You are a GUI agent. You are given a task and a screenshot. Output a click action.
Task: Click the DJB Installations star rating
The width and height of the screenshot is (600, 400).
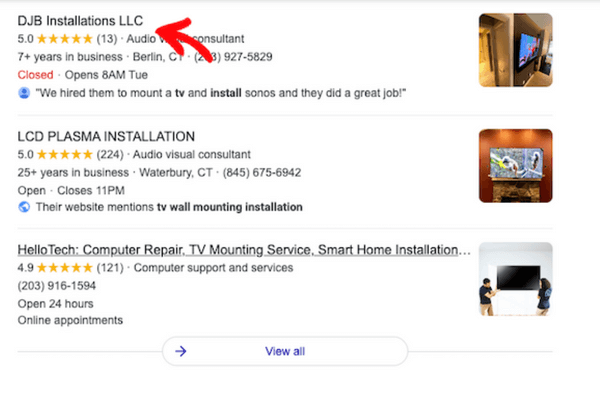pyautogui.click(x=65, y=39)
